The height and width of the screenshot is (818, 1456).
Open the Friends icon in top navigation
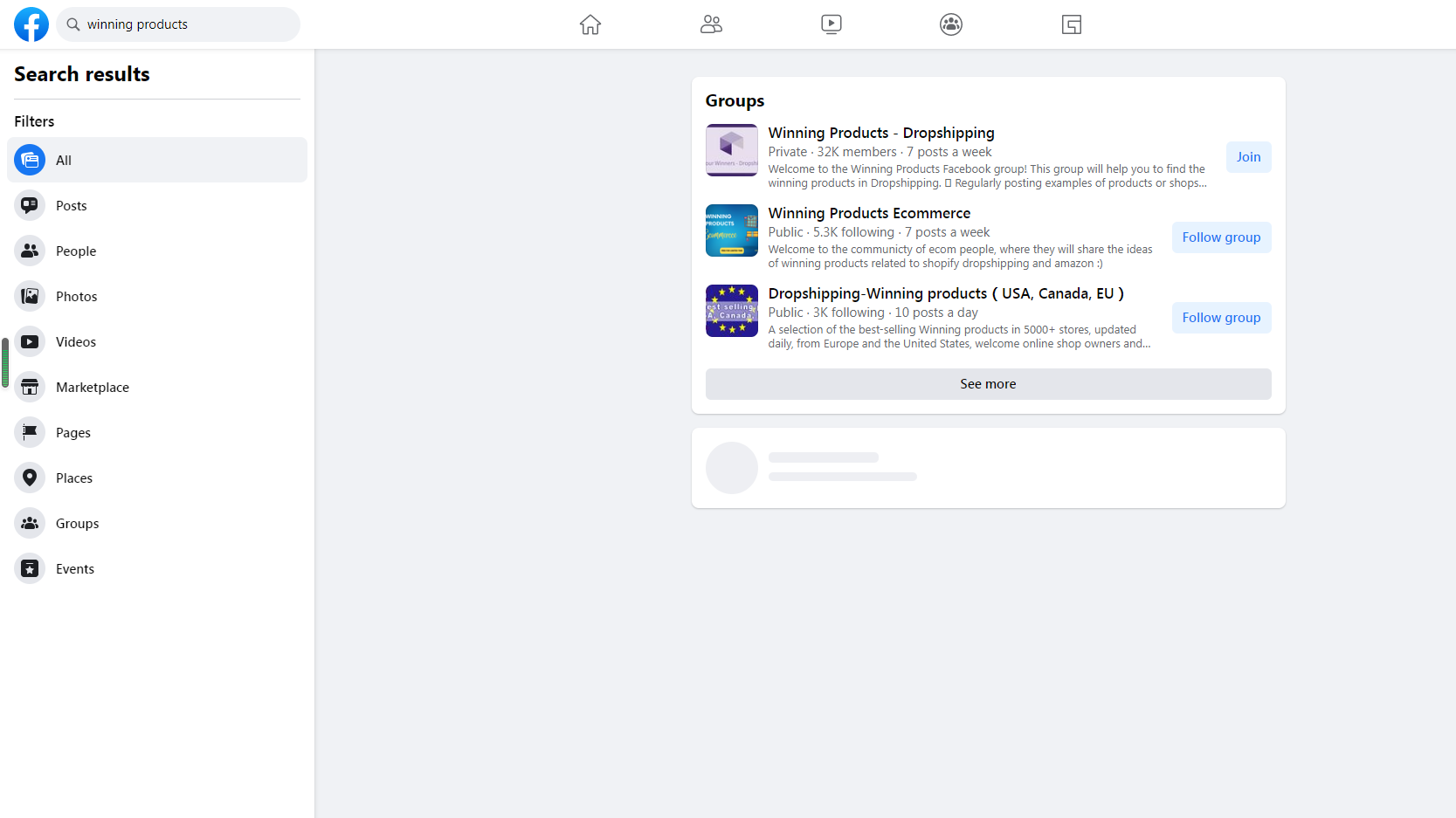pos(711,24)
